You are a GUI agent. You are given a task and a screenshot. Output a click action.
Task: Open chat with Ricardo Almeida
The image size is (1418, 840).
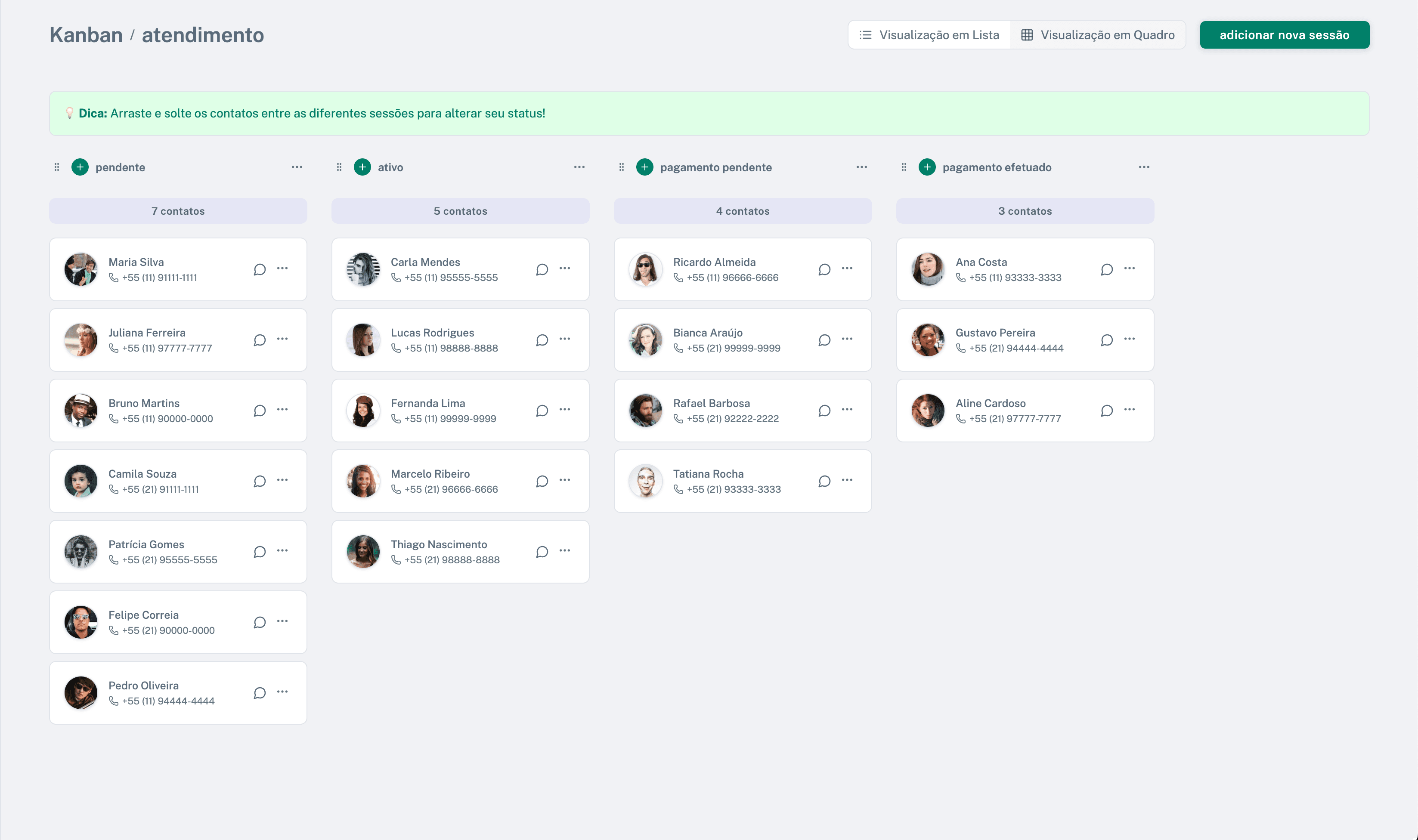coord(824,269)
